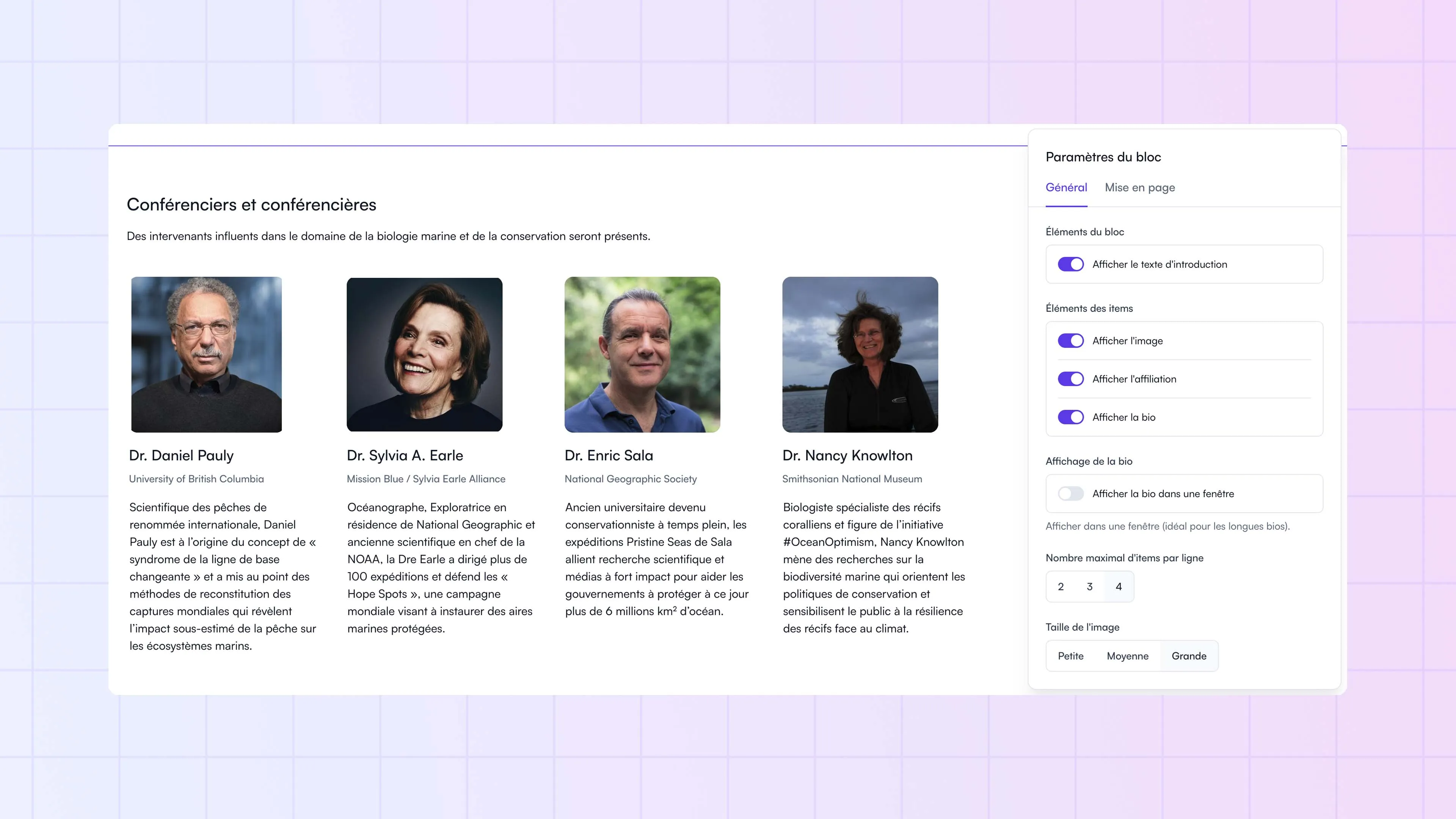
Task: Toggle Afficher le texte d'introduction switch
Action: pos(1070,264)
